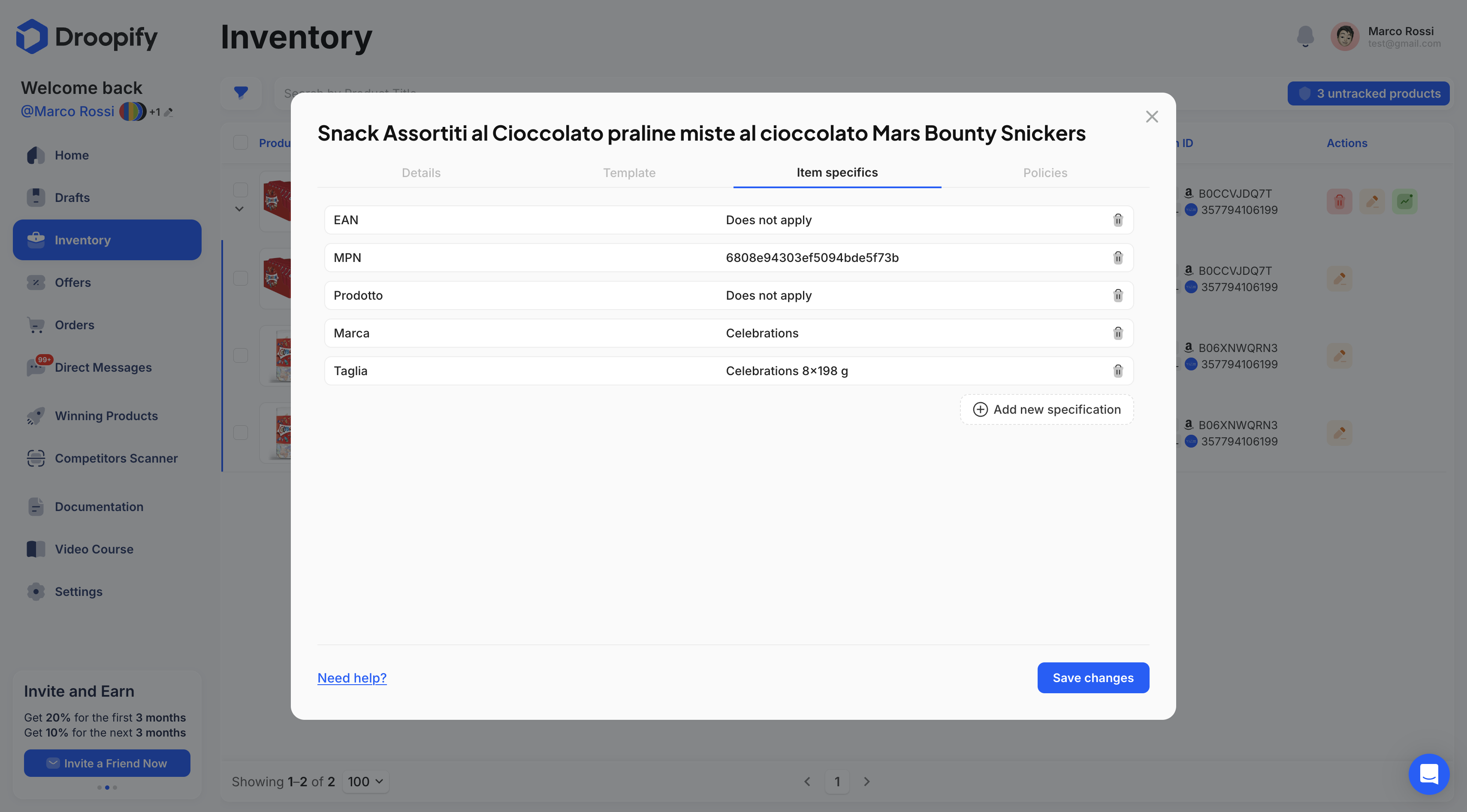
Task: Collapse the expanded first product row
Action: [x=238, y=209]
